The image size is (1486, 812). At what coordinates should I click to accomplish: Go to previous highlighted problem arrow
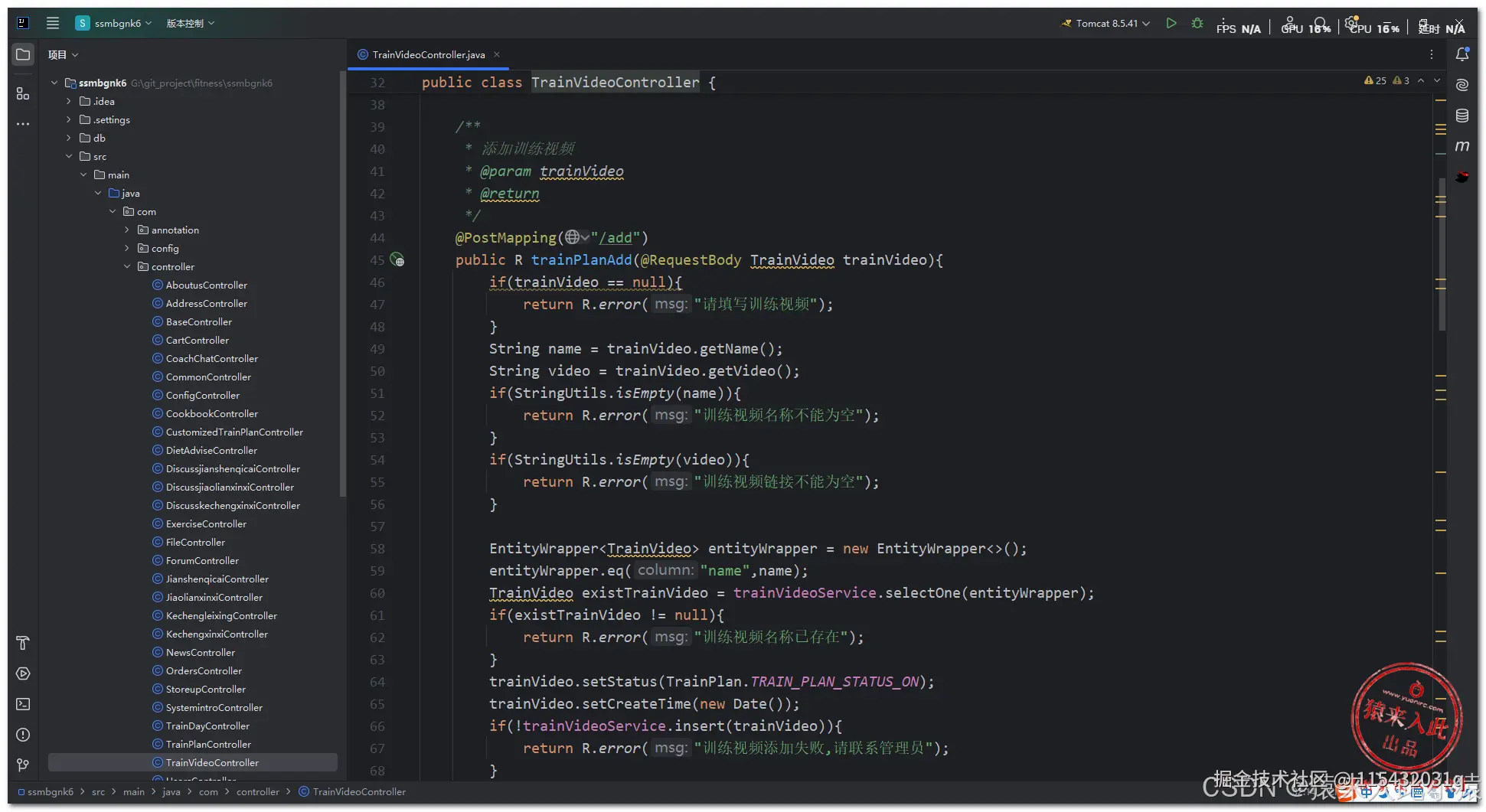[1421, 80]
